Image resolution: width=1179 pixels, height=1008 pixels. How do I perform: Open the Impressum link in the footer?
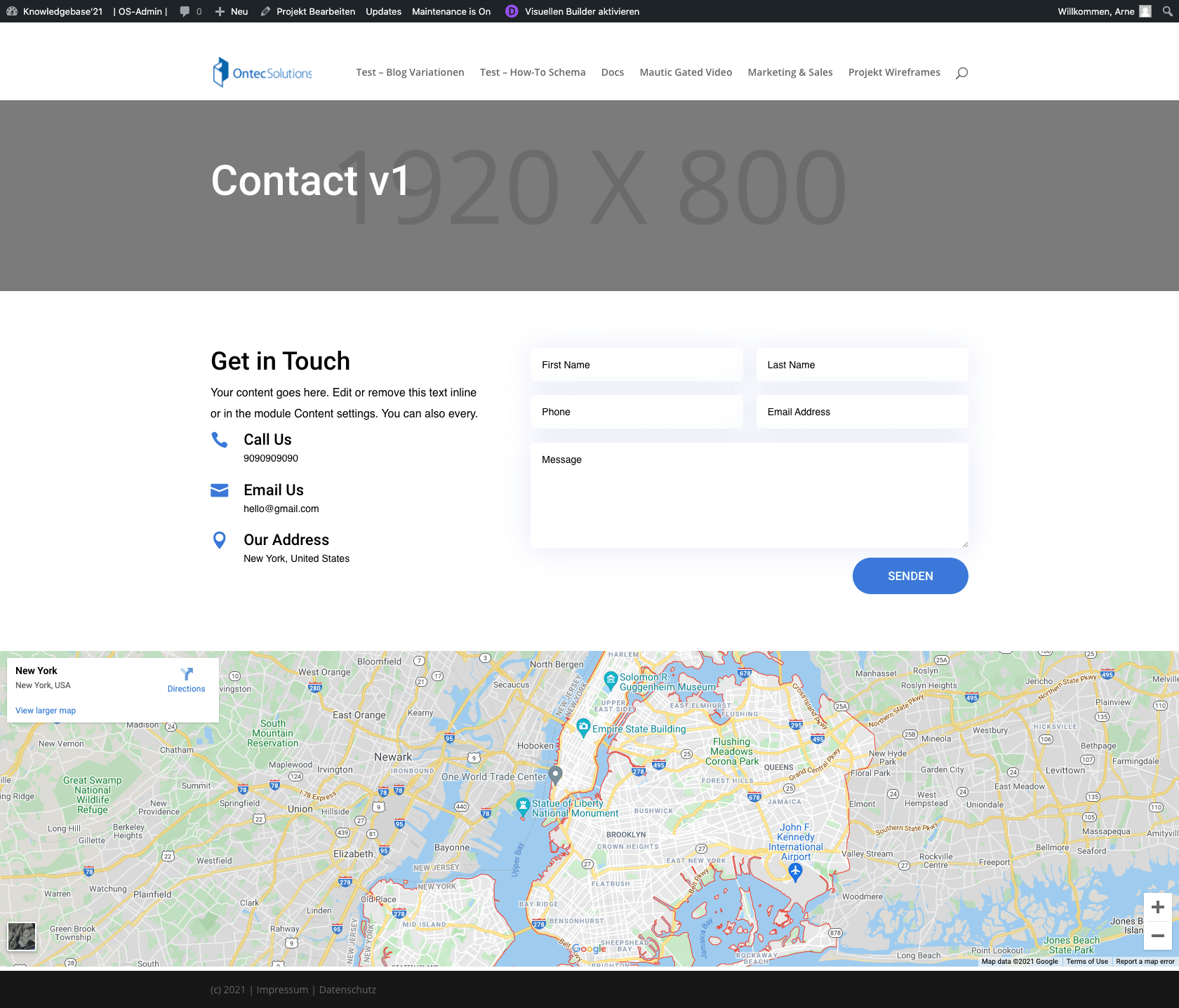(283, 989)
